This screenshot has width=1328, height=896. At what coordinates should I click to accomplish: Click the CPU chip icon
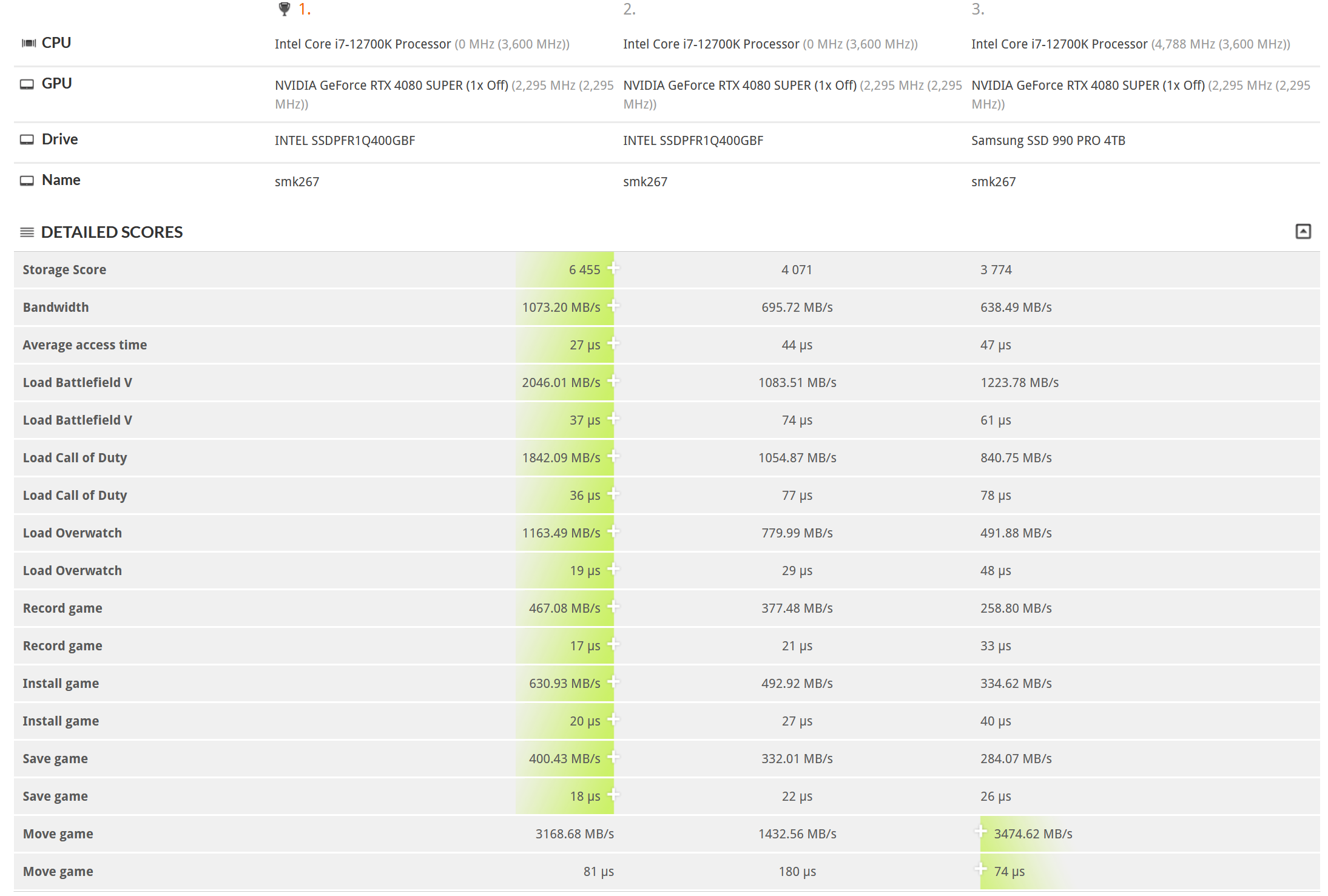pos(29,43)
